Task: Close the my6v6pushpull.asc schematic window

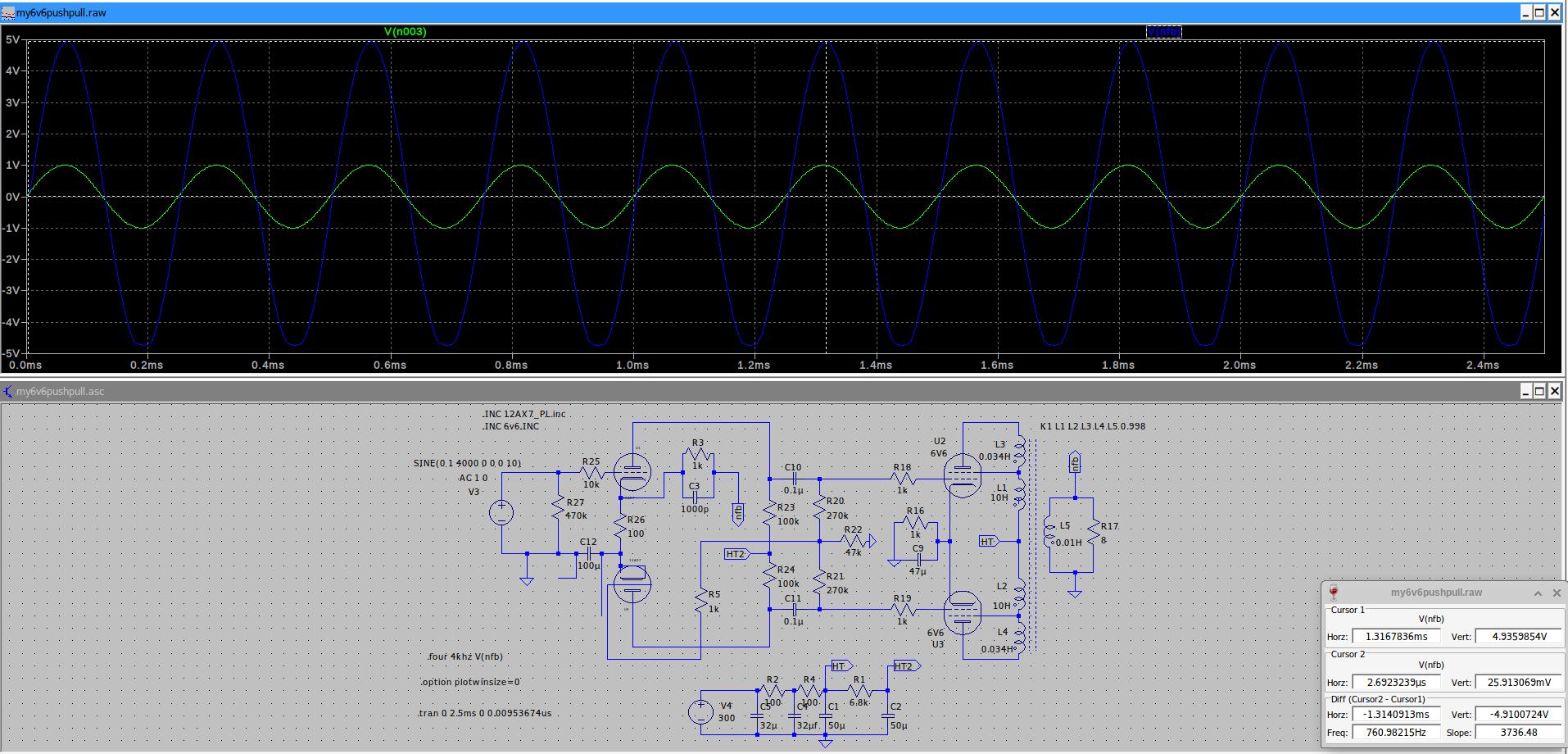Action: pyautogui.click(x=1554, y=391)
